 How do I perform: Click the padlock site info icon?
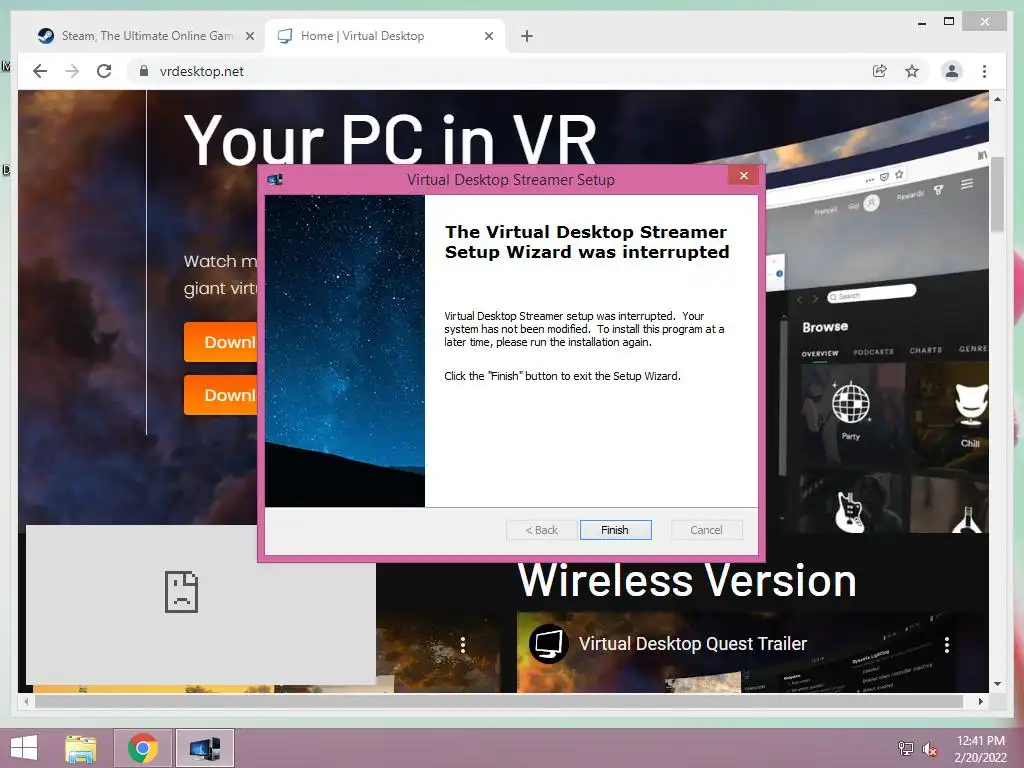(x=144, y=71)
